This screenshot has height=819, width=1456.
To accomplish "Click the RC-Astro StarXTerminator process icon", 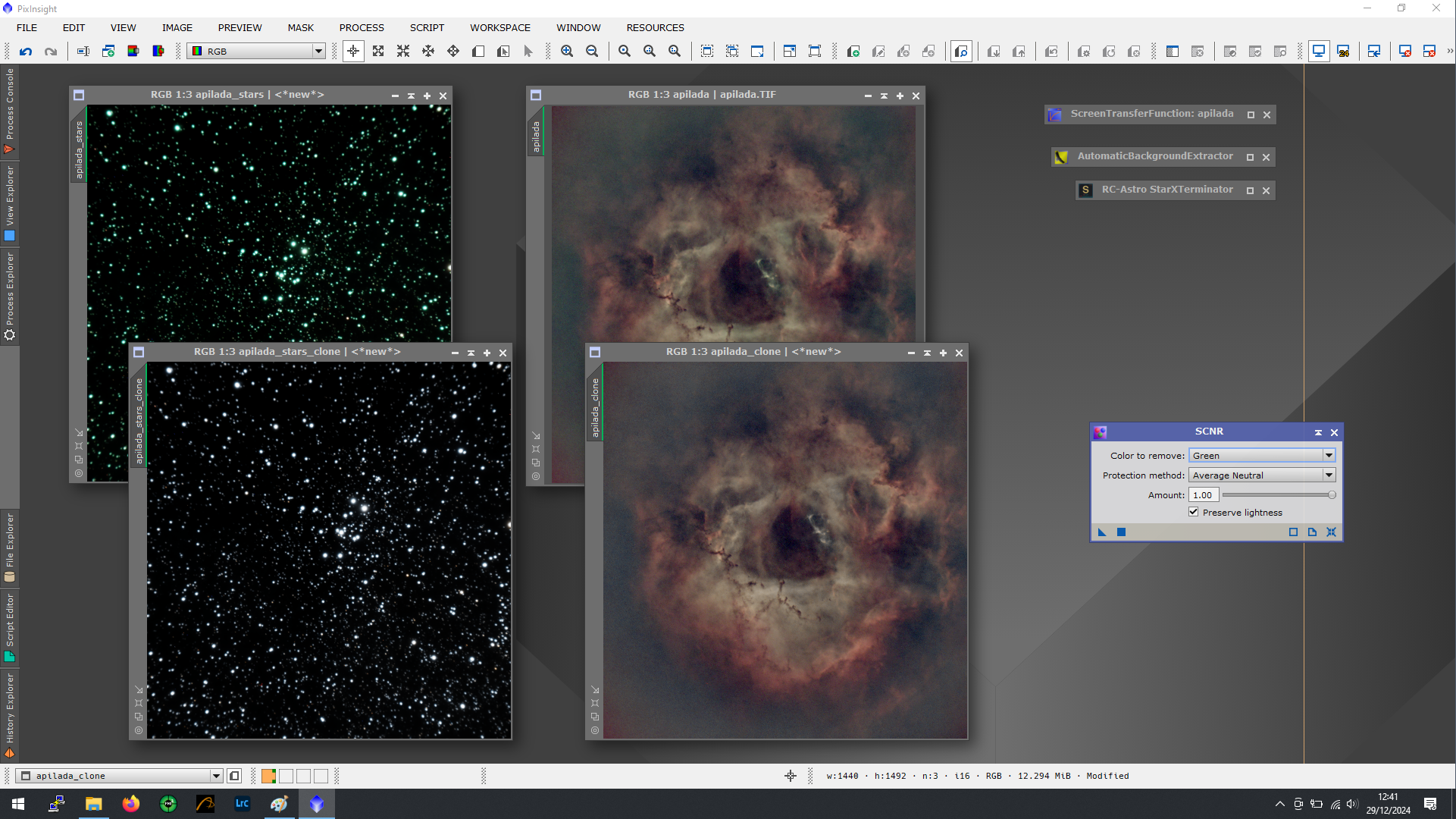I will pyautogui.click(x=1085, y=190).
